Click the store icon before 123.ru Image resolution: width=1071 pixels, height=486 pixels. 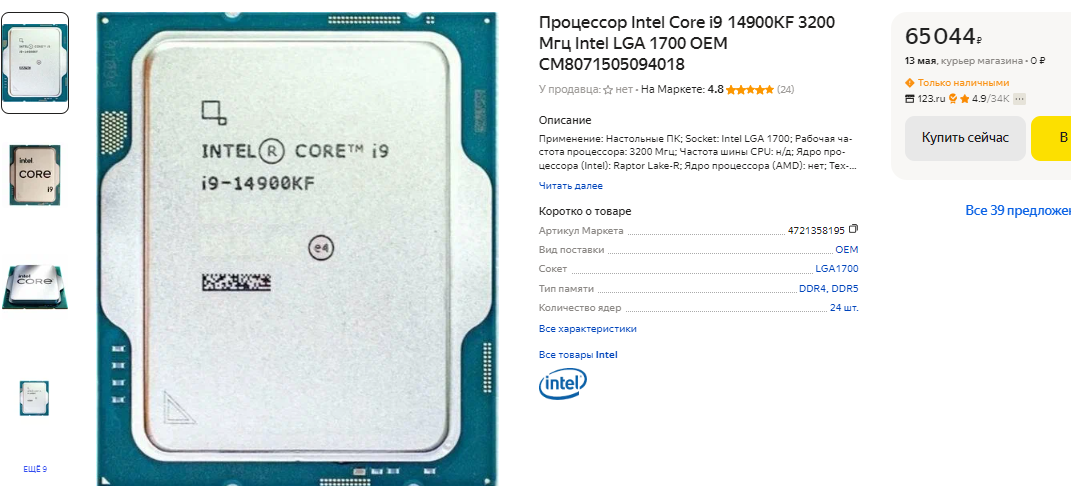[909, 99]
